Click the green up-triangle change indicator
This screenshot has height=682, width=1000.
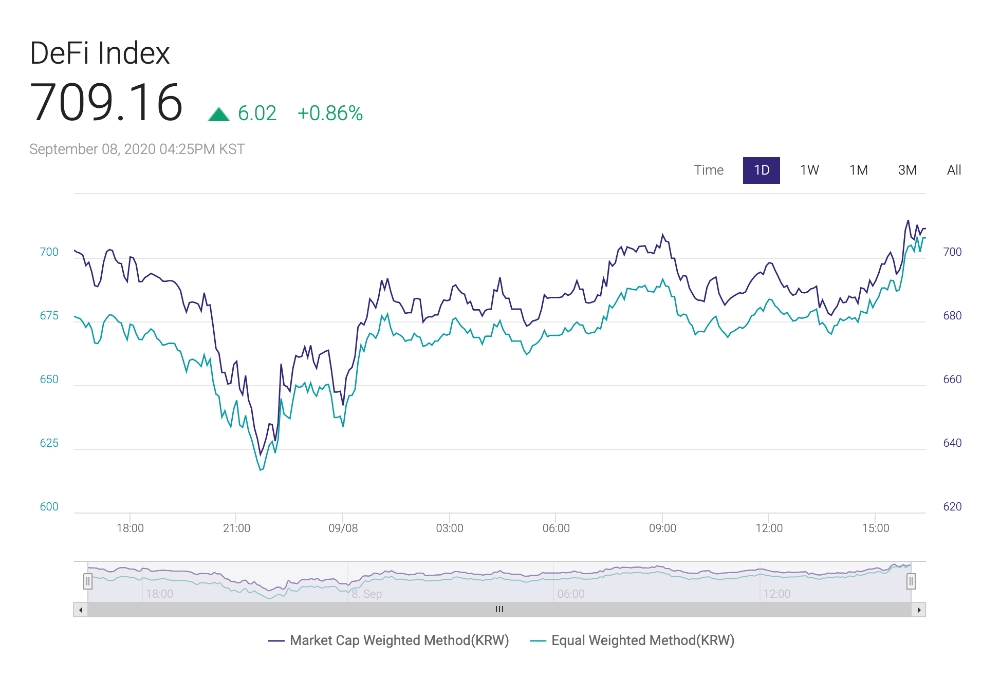coord(218,115)
